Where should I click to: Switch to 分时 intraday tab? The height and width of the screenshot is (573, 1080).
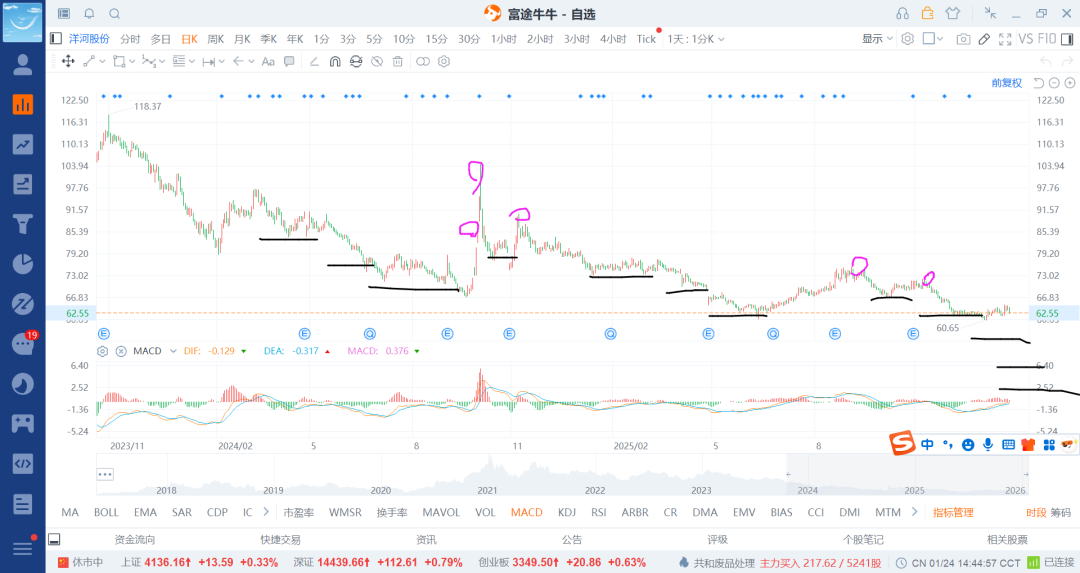point(130,39)
